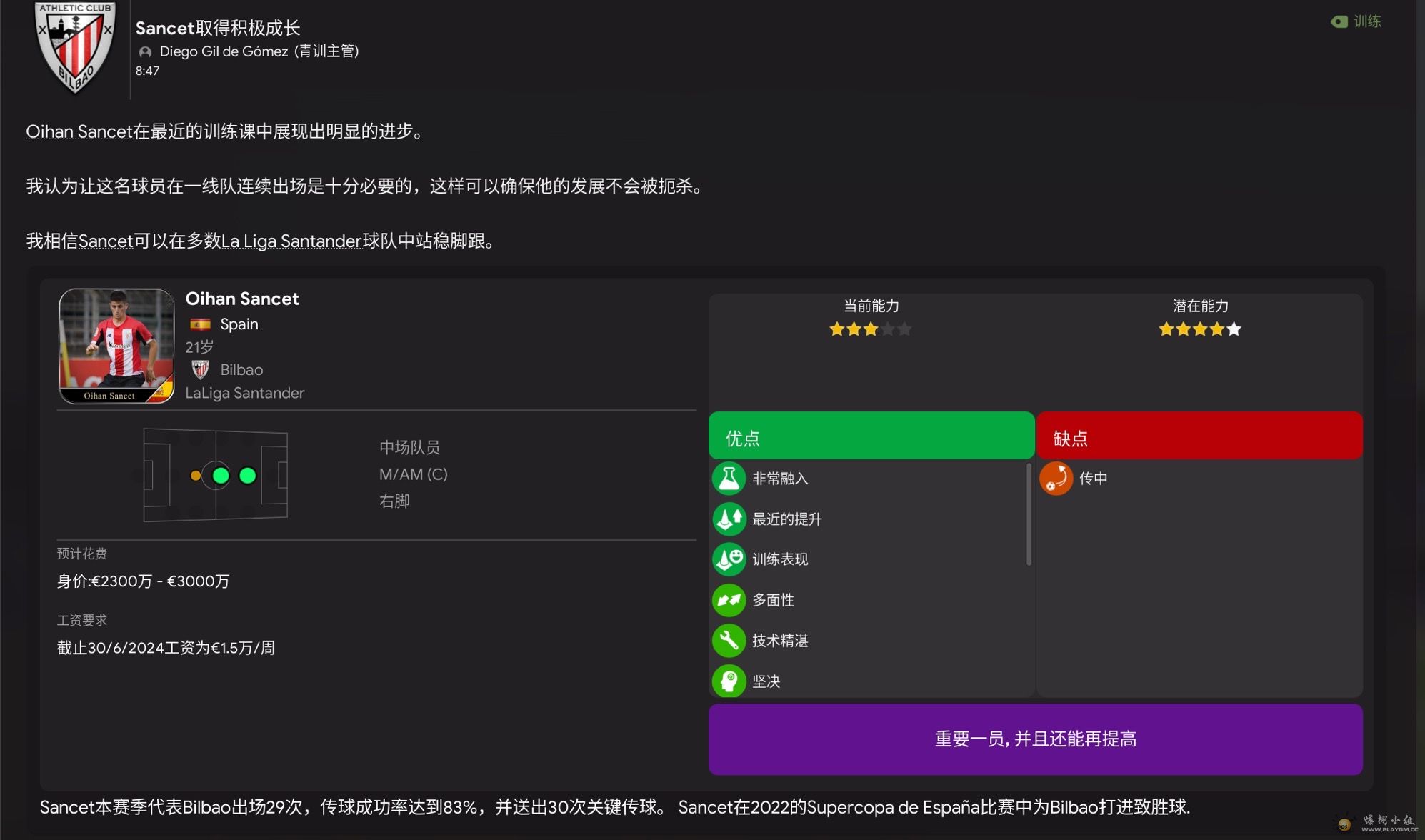Click the purple 重要一员 summary button
The height and width of the screenshot is (840, 1425).
tap(1036, 739)
